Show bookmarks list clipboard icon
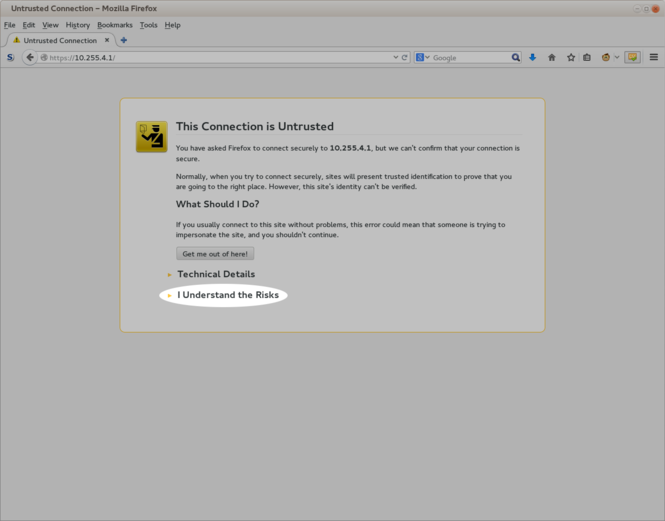The height and width of the screenshot is (521, 665). point(587,58)
